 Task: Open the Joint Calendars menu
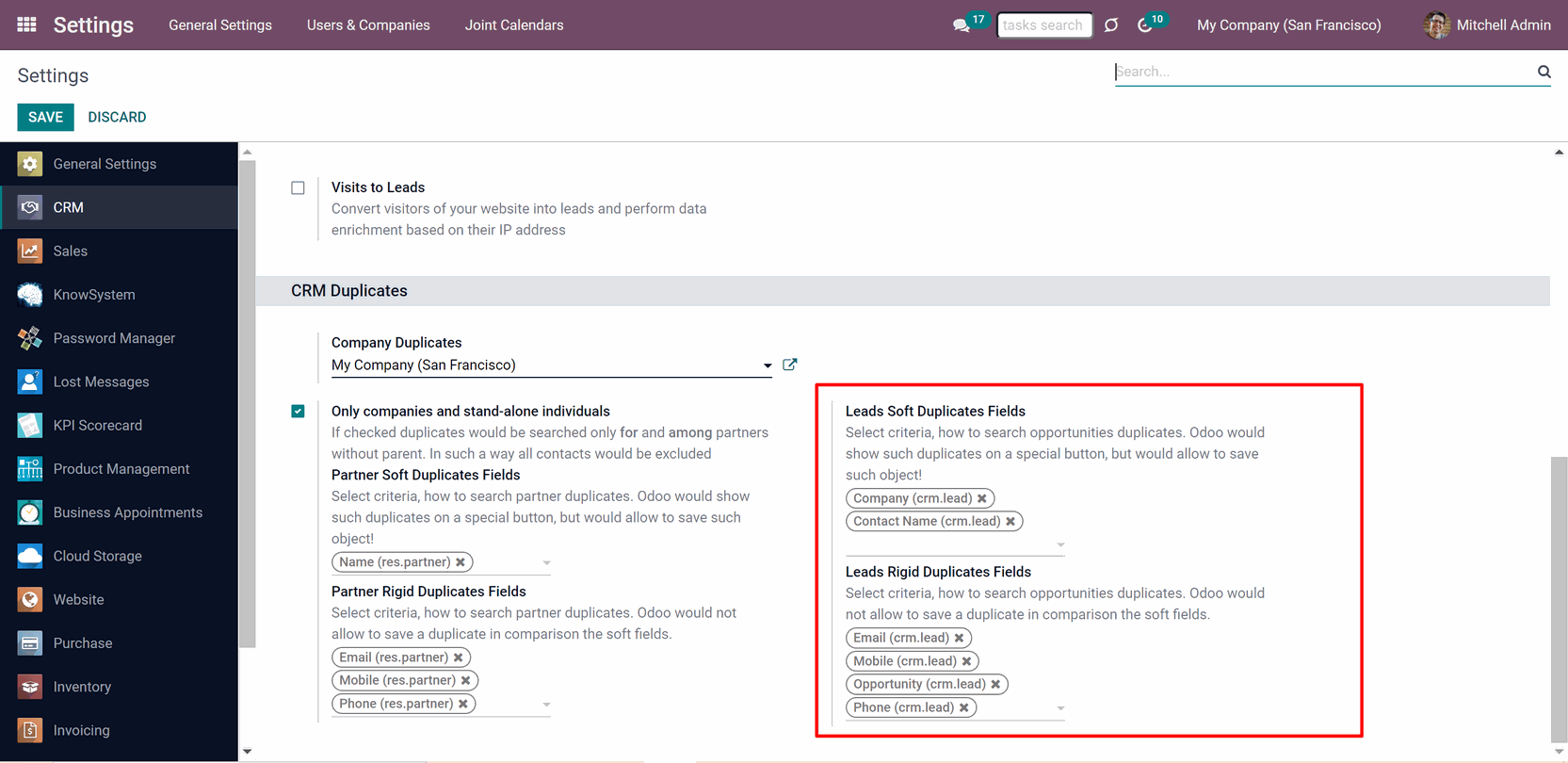click(514, 25)
